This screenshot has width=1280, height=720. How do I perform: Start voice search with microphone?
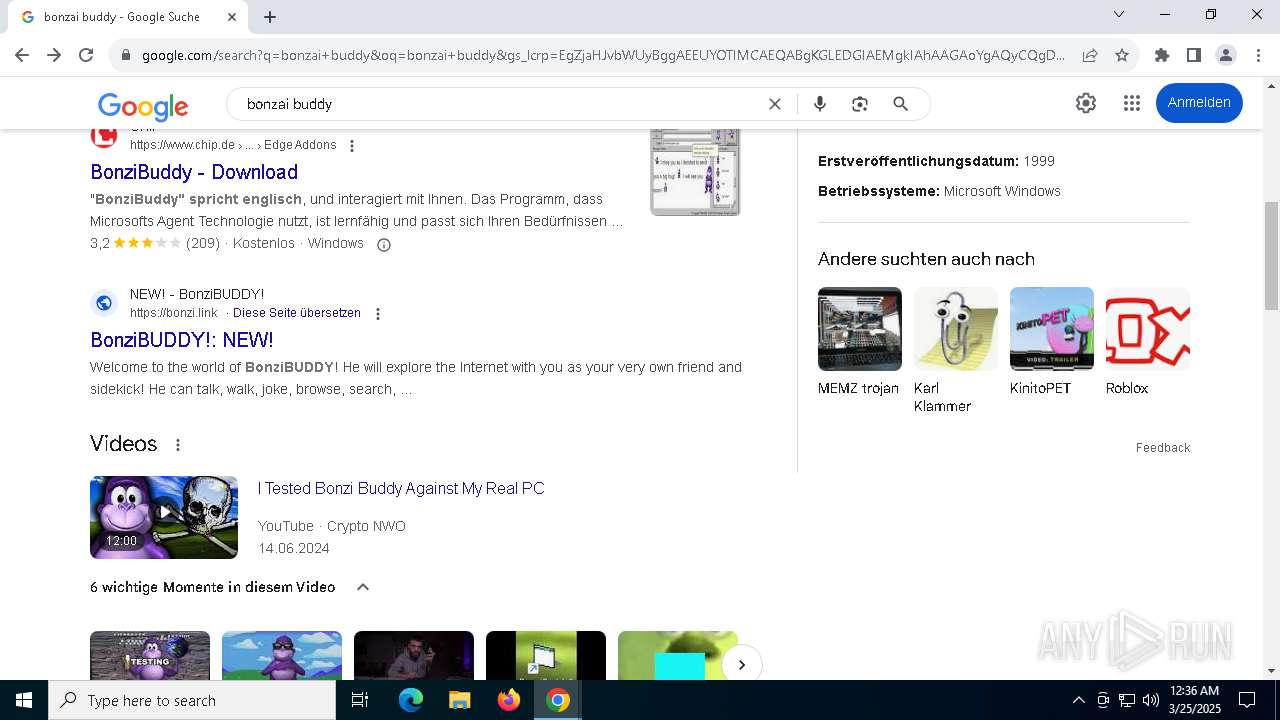(x=820, y=104)
